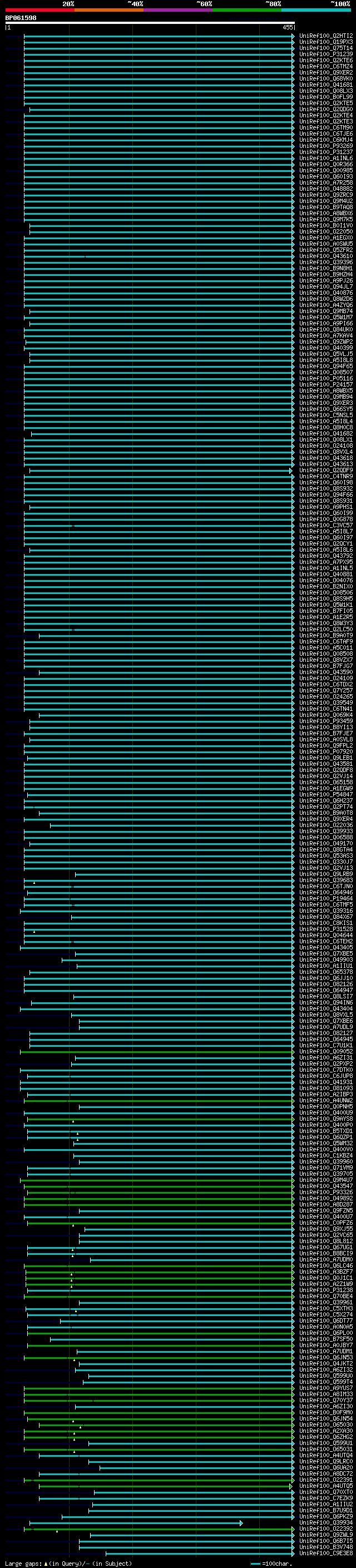Select UniRef100_Q39549 label

click(x=326, y=703)
